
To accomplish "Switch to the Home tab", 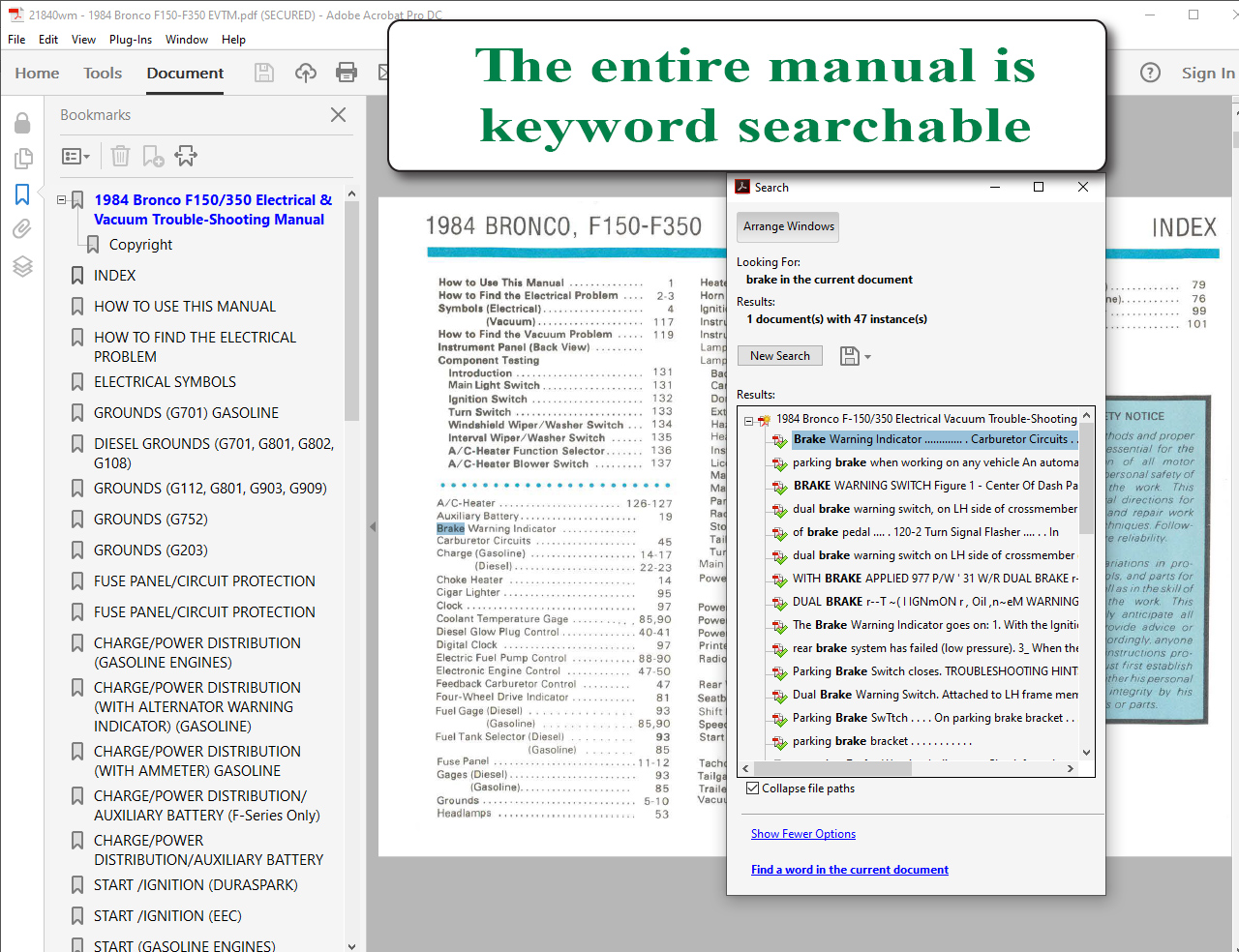I will [37, 73].
